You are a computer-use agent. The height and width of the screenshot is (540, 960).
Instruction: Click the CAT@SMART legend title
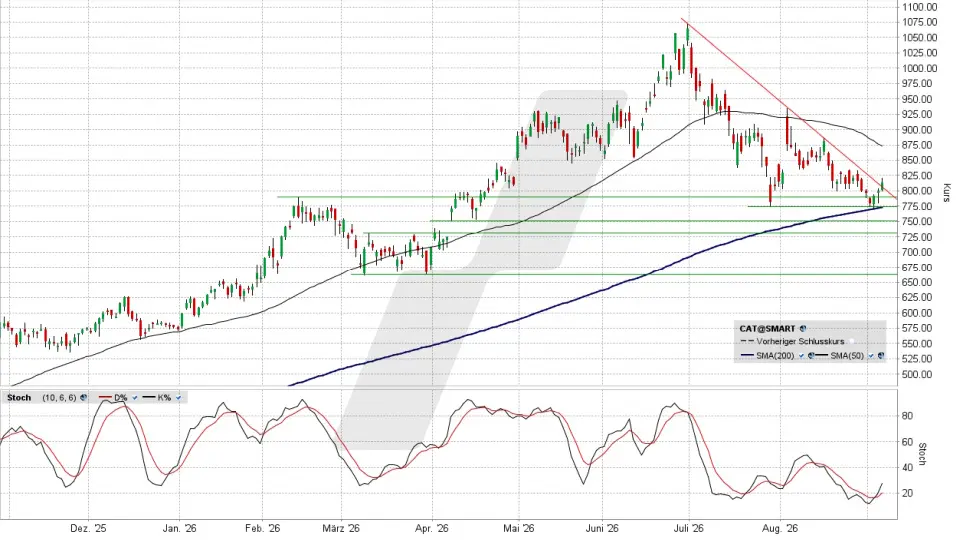(767, 329)
